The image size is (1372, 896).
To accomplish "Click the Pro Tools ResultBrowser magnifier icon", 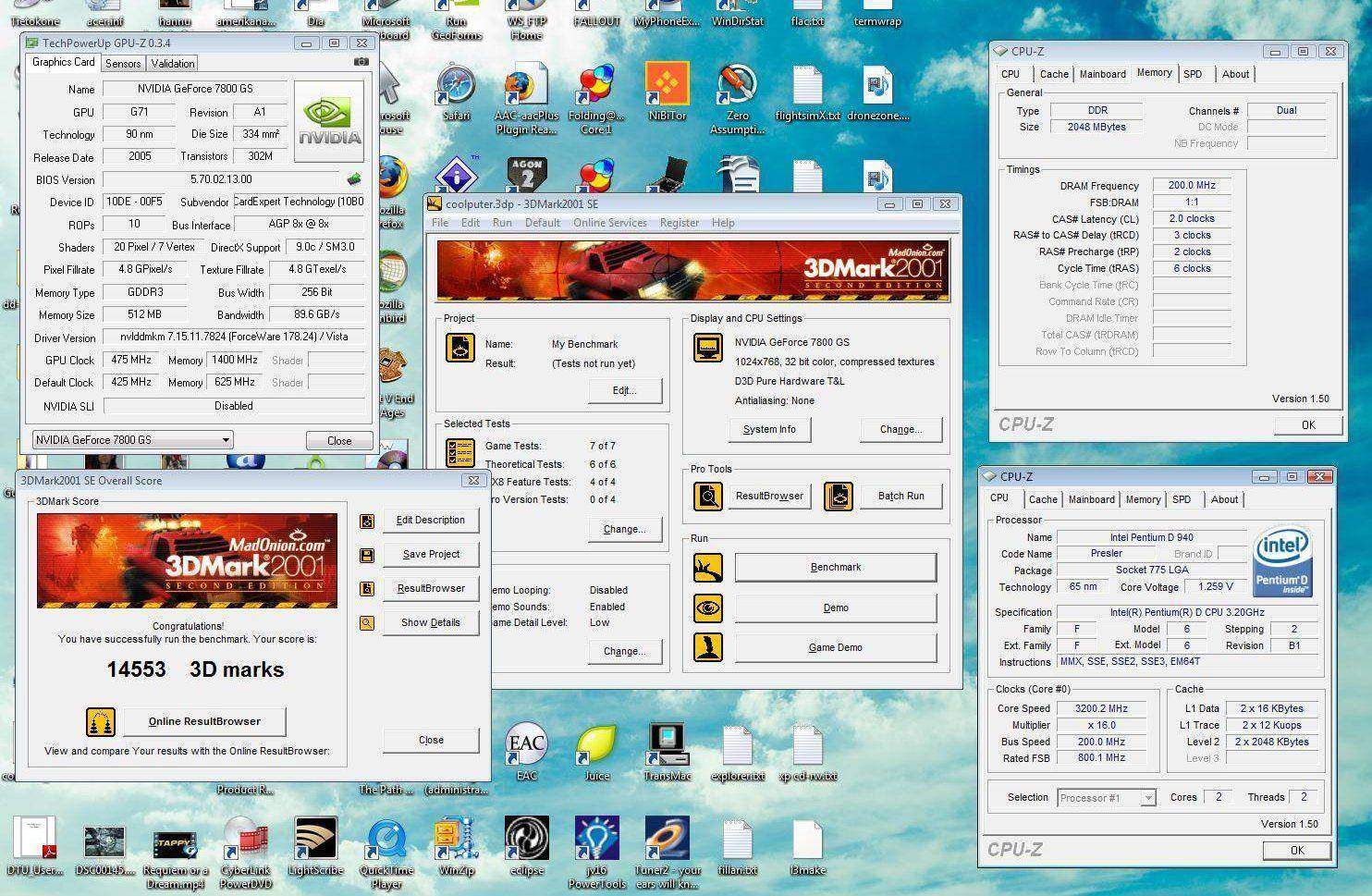I will [708, 497].
